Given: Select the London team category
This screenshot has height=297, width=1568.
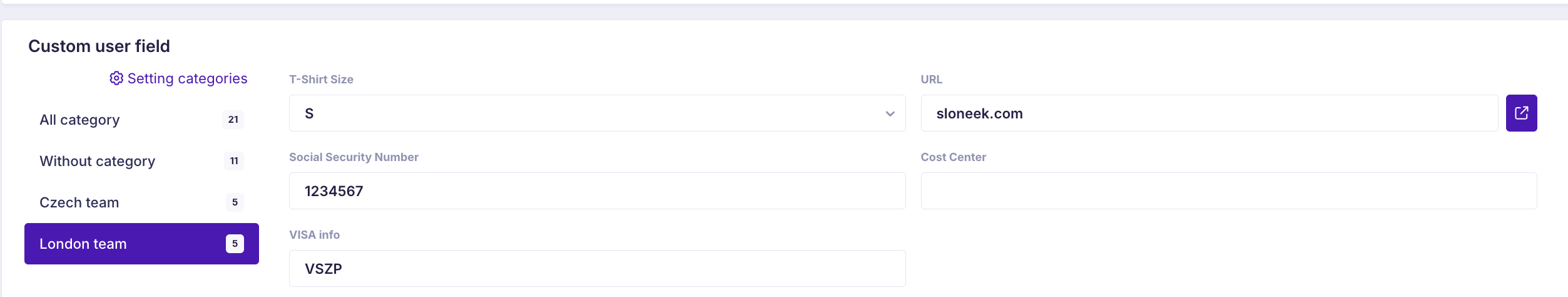Looking at the screenshot, I should click(141, 244).
